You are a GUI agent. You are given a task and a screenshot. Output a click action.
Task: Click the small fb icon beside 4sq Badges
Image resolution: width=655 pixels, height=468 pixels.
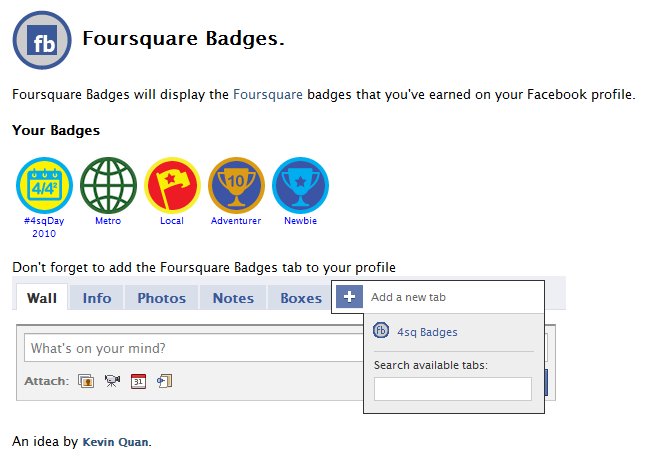pyautogui.click(x=381, y=331)
